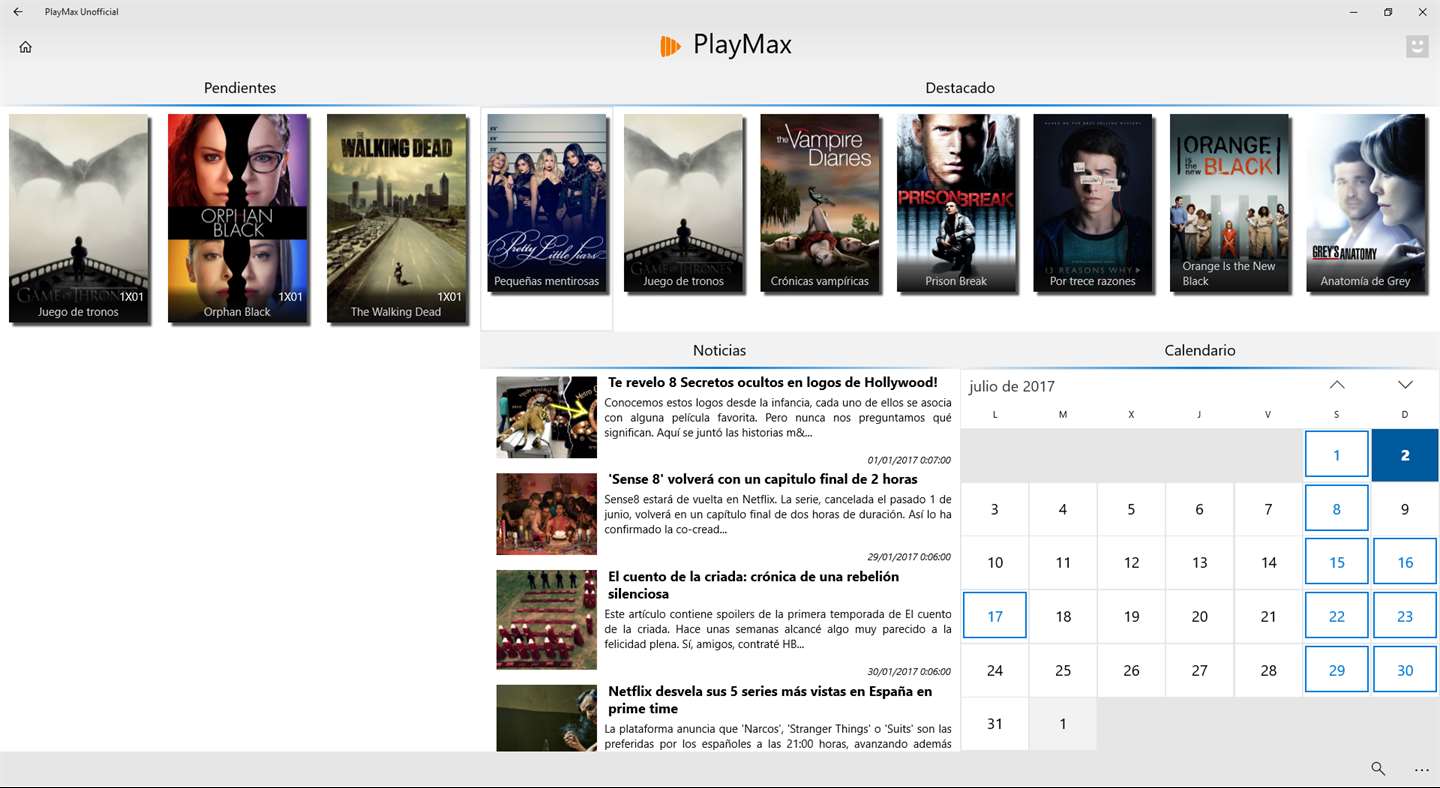Open news '8 Secretos ocultos en logos de Hollywood'
The width and height of the screenshot is (1440, 788).
773,382
